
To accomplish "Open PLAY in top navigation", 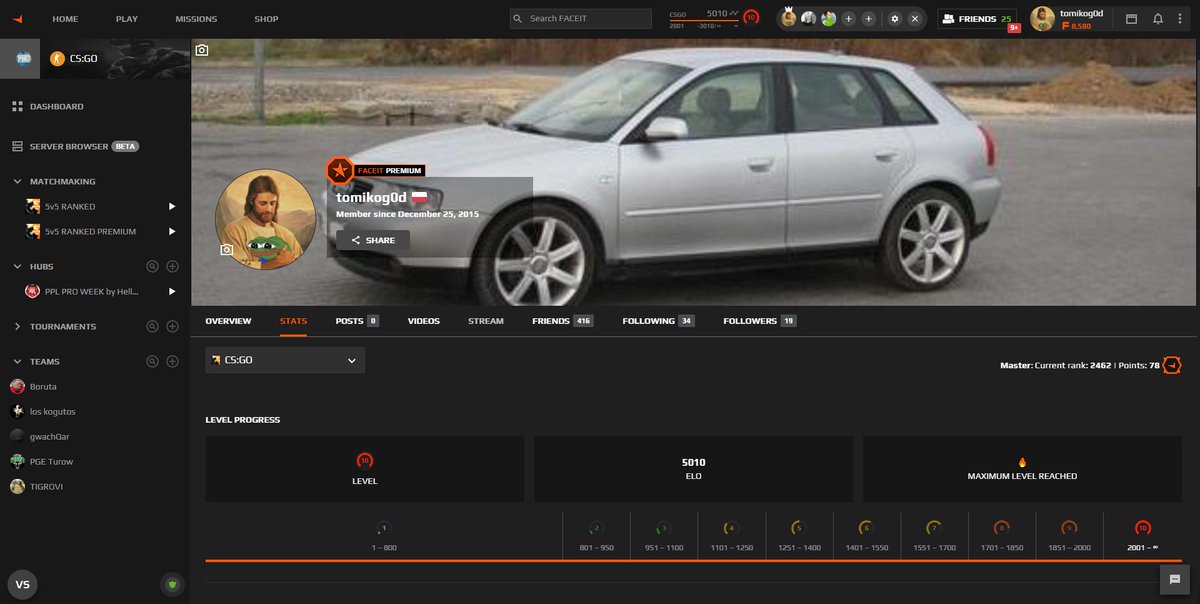I will coord(127,19).
